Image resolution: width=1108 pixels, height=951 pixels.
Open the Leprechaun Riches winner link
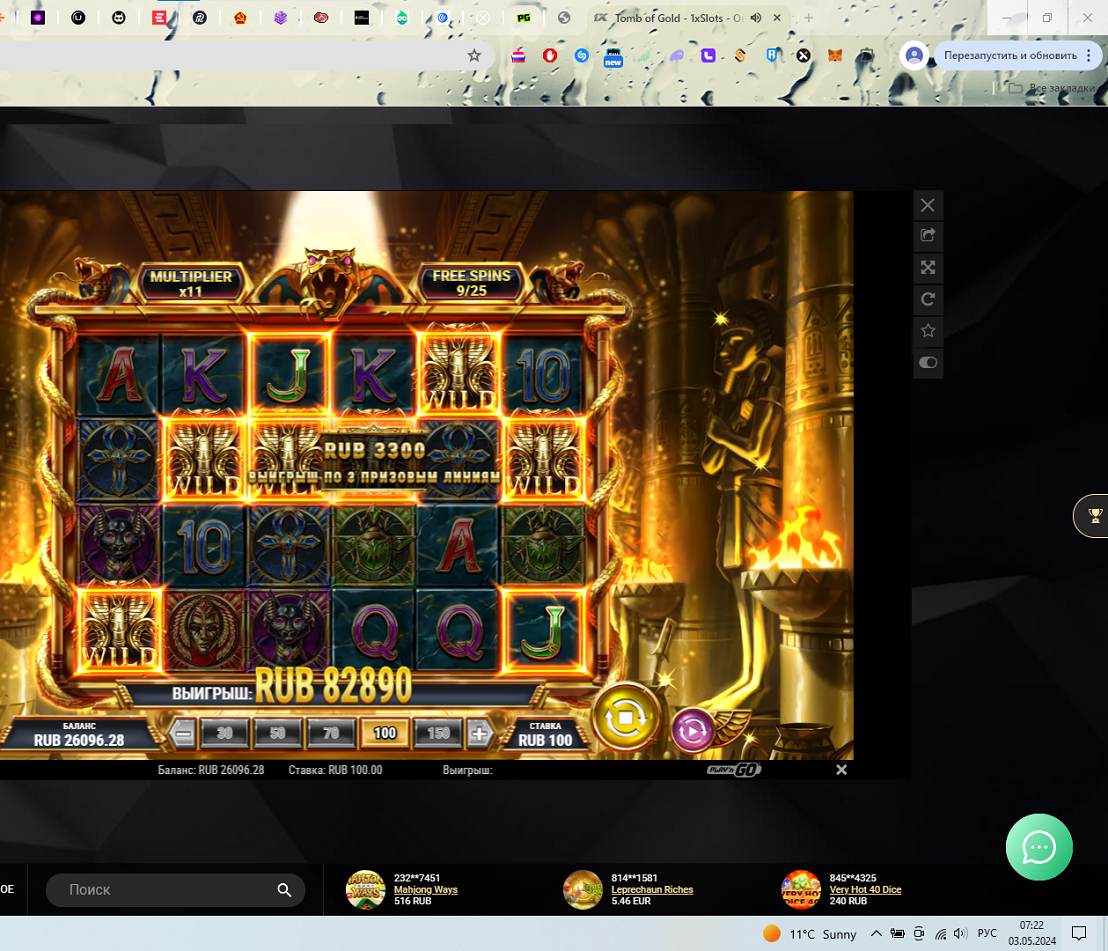[x=652, y=890]
